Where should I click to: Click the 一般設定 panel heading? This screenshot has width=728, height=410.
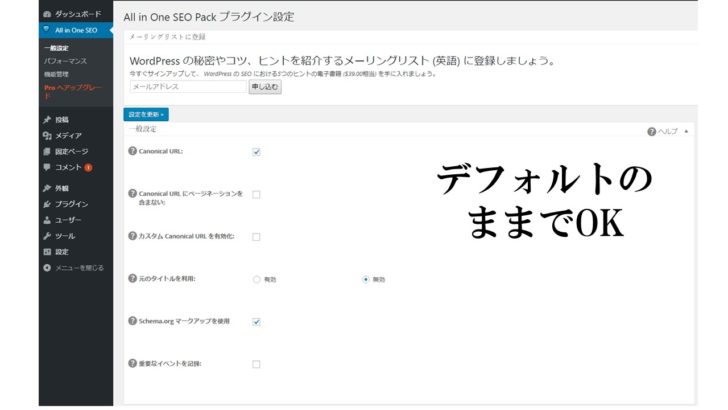coord(143,129)
